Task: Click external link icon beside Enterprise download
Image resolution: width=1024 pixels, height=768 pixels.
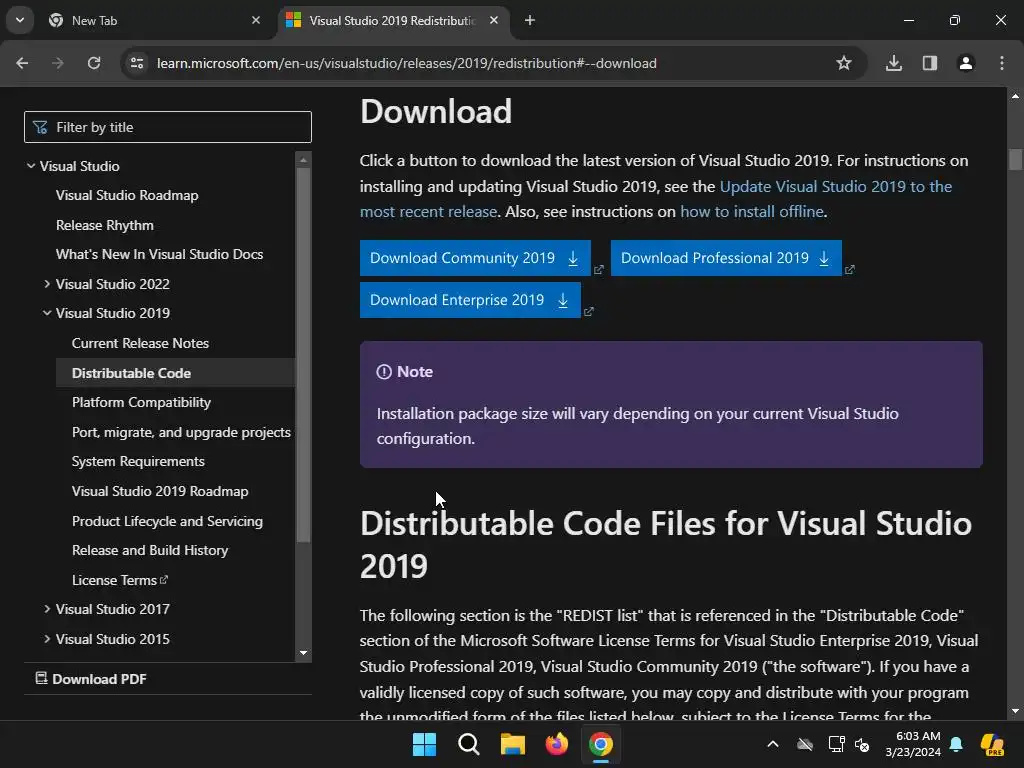Action: pyautogui.click(x=588, y=312)
